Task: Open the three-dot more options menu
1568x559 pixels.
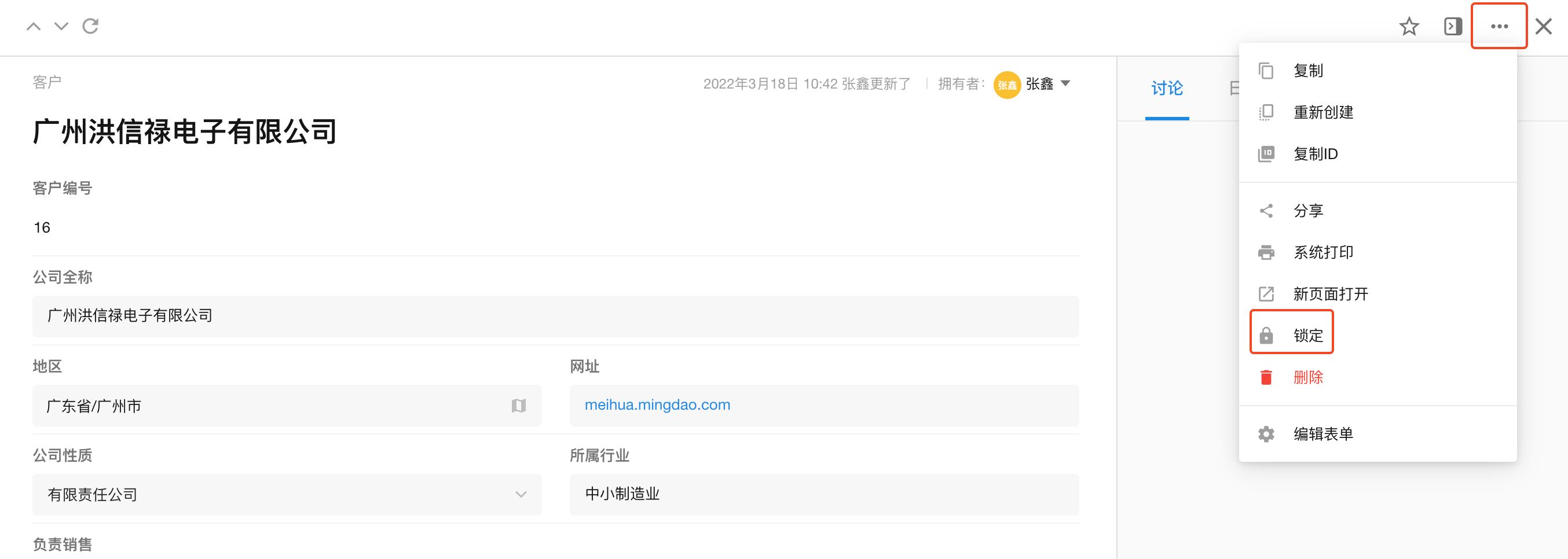Action: [1499, 26]
